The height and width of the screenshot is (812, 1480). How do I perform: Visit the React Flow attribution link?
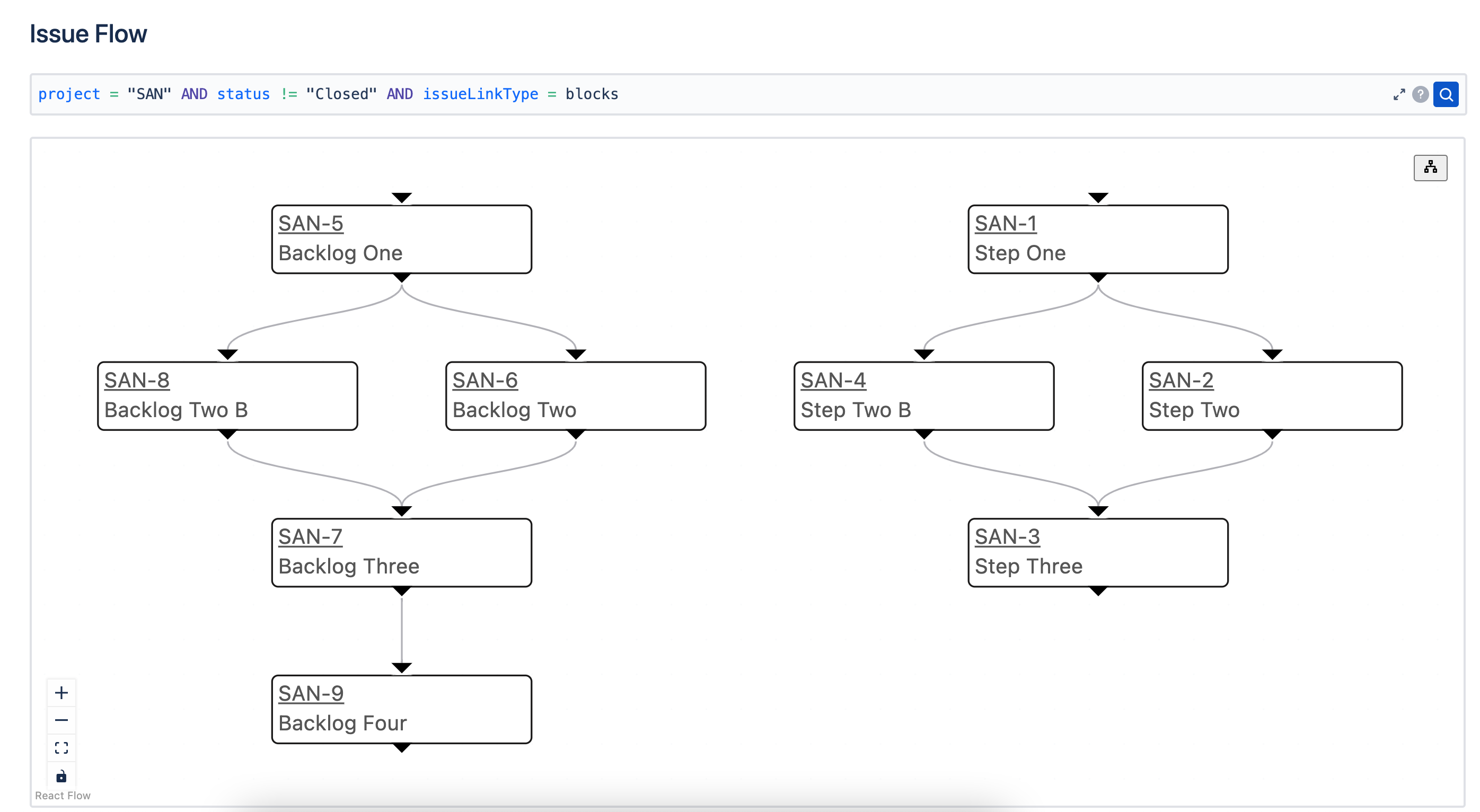click(x=62, y=796)
